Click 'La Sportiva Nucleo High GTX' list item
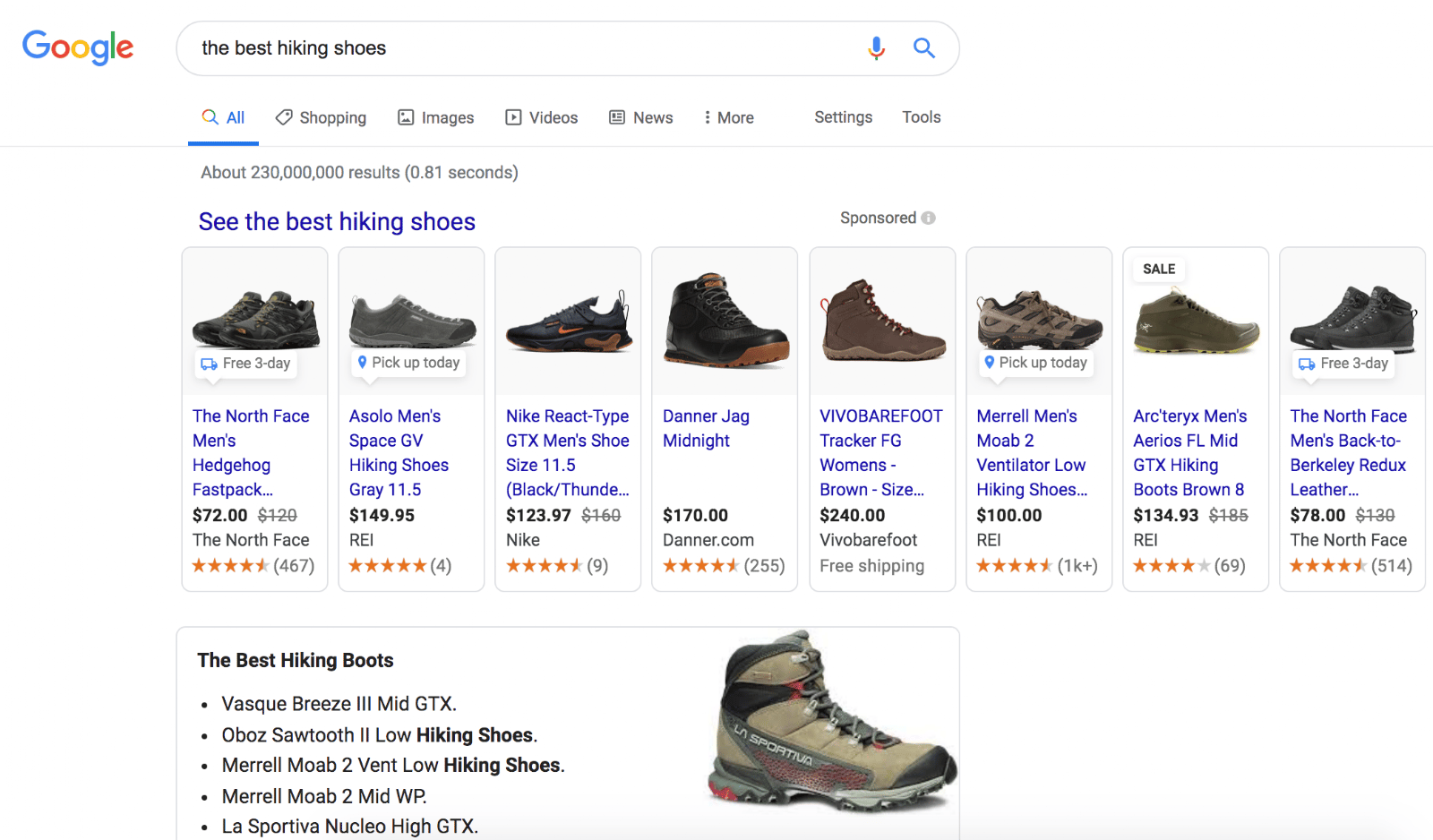This screenshot has height=840, width=1433. [350, 826]
